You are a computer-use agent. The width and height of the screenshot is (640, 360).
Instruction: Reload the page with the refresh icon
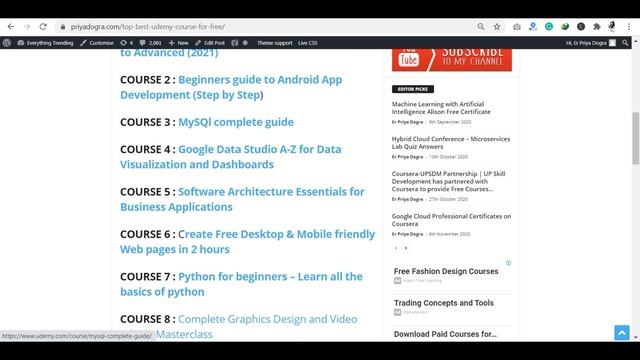pos(43,27)
